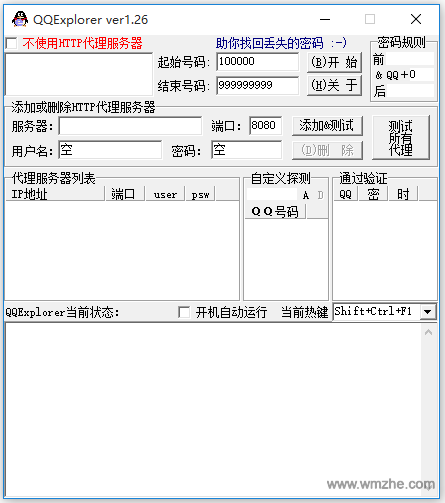
Task: Click scroll-up arrow of status log
Action: point(429,332)
